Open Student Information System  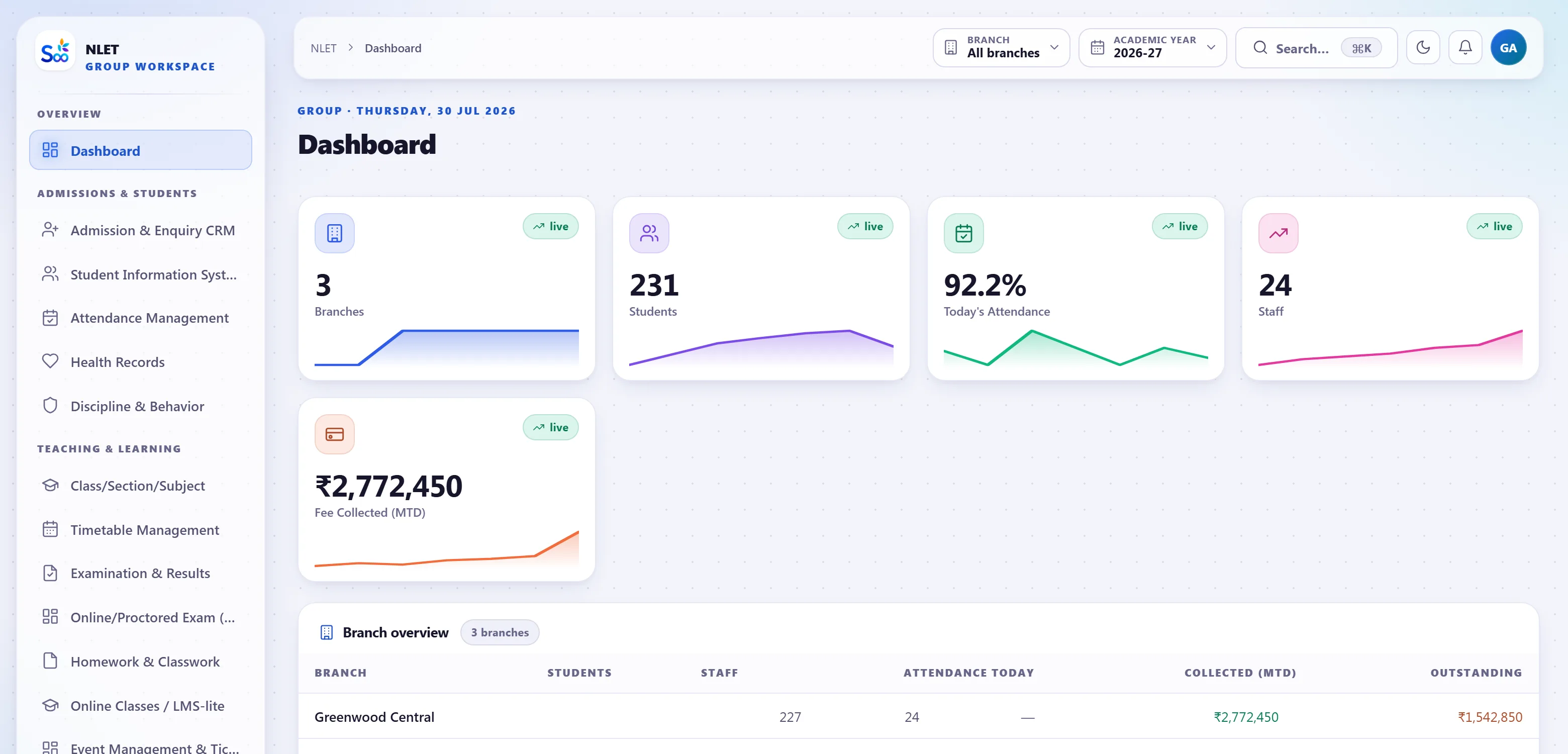tap(141, 274)
